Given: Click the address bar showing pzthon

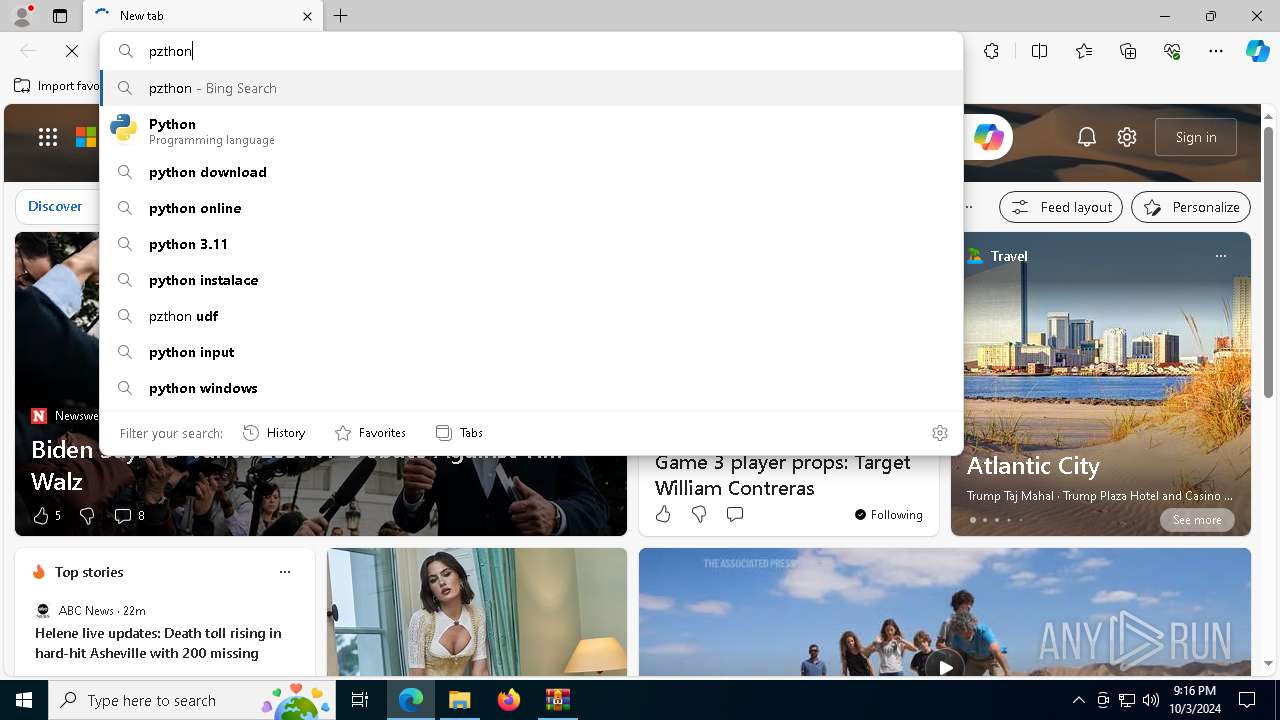Looking at the screenshot, I should click(x=531, y=51).
